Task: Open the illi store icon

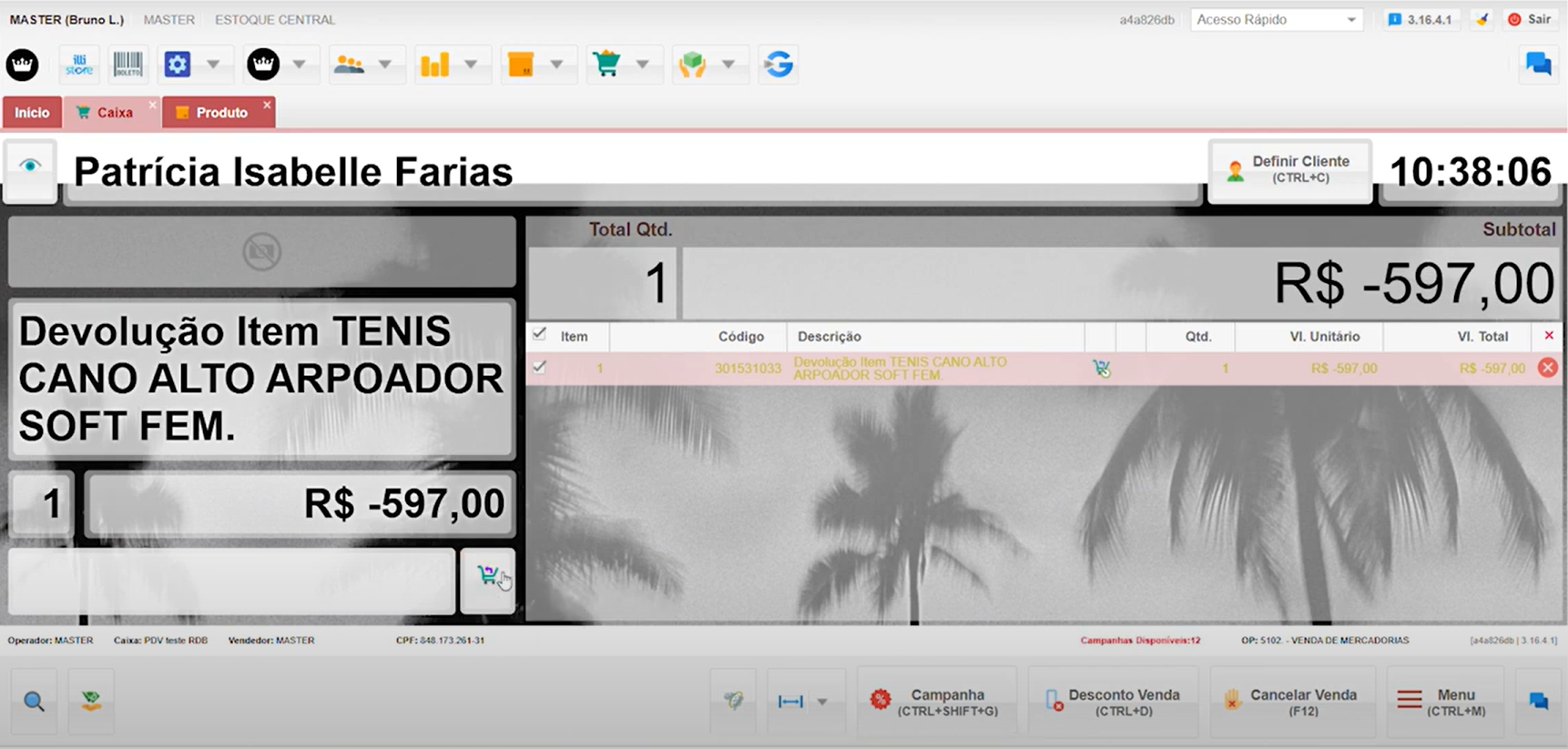Action: pyautogui.click(x=79, y=65)
